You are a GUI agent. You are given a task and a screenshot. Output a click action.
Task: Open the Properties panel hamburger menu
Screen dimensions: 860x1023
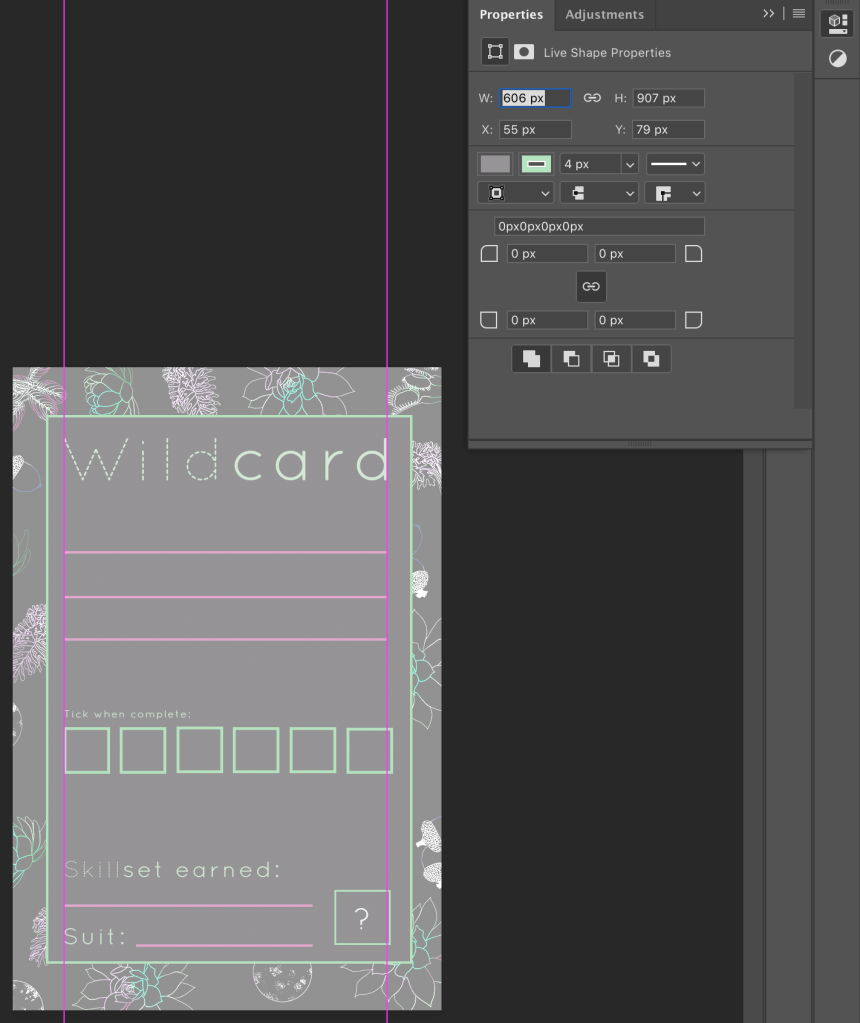click(x=799, y=14)
